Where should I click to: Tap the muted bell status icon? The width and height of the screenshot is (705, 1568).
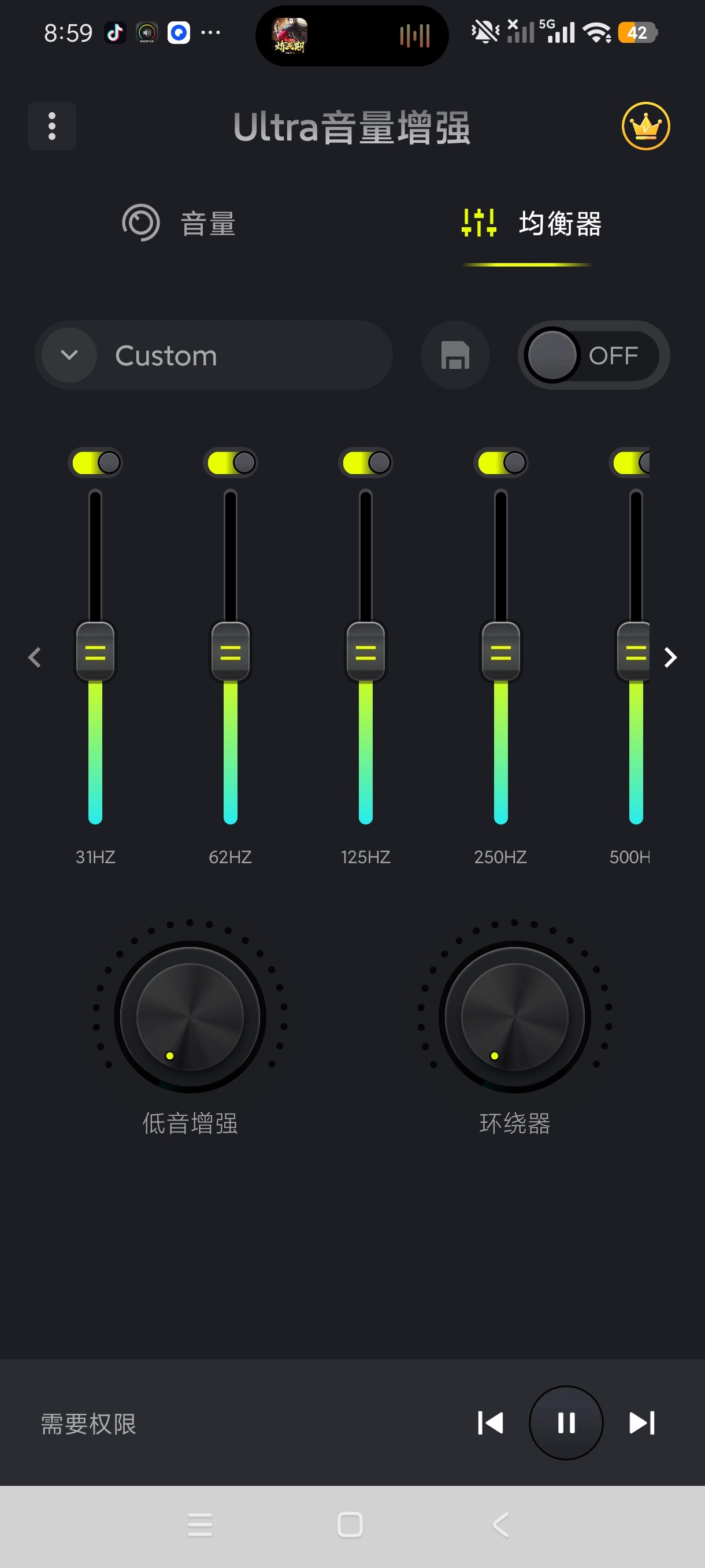[x=485, y=32]
